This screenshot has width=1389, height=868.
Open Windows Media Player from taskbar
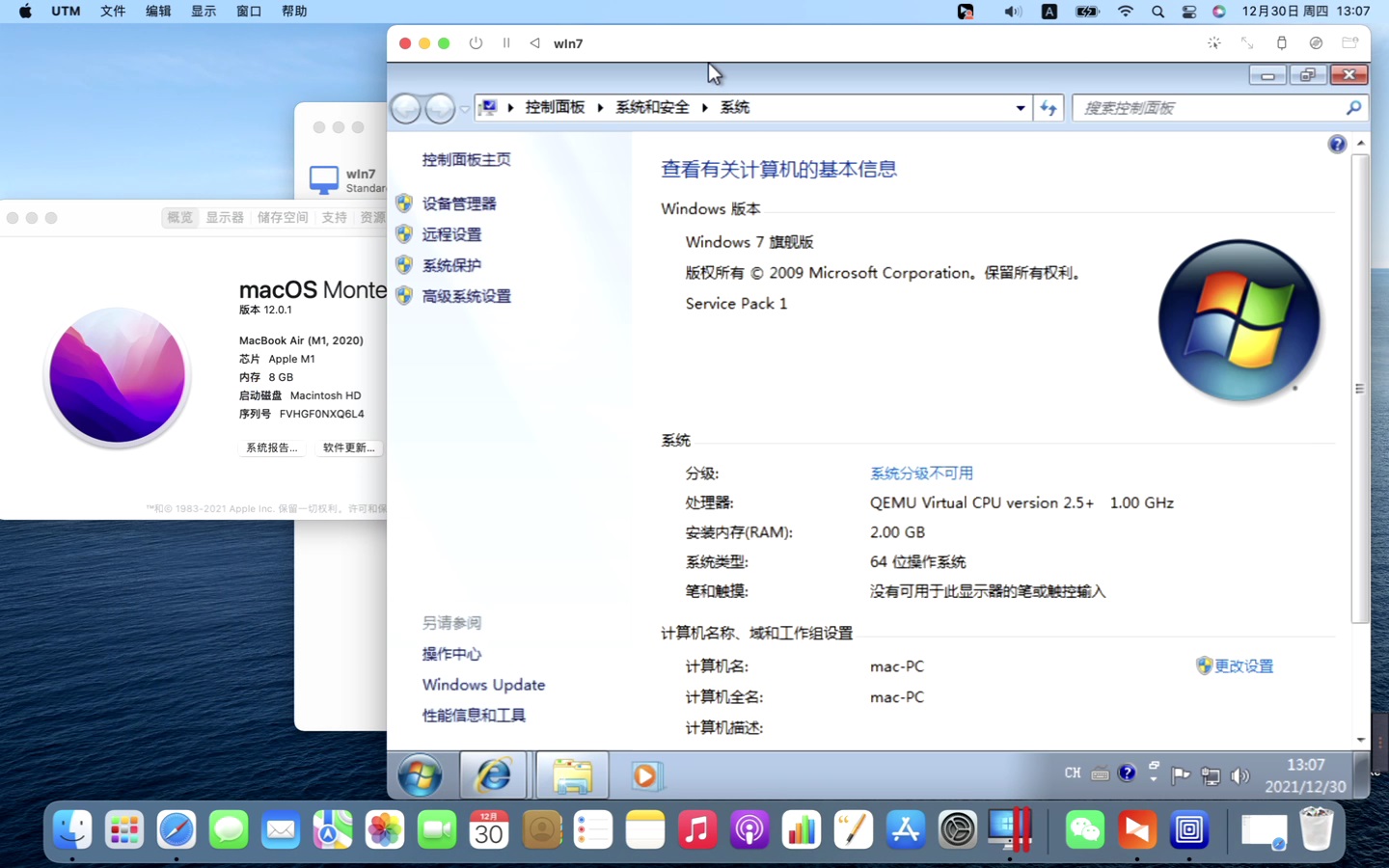point(645,775)
